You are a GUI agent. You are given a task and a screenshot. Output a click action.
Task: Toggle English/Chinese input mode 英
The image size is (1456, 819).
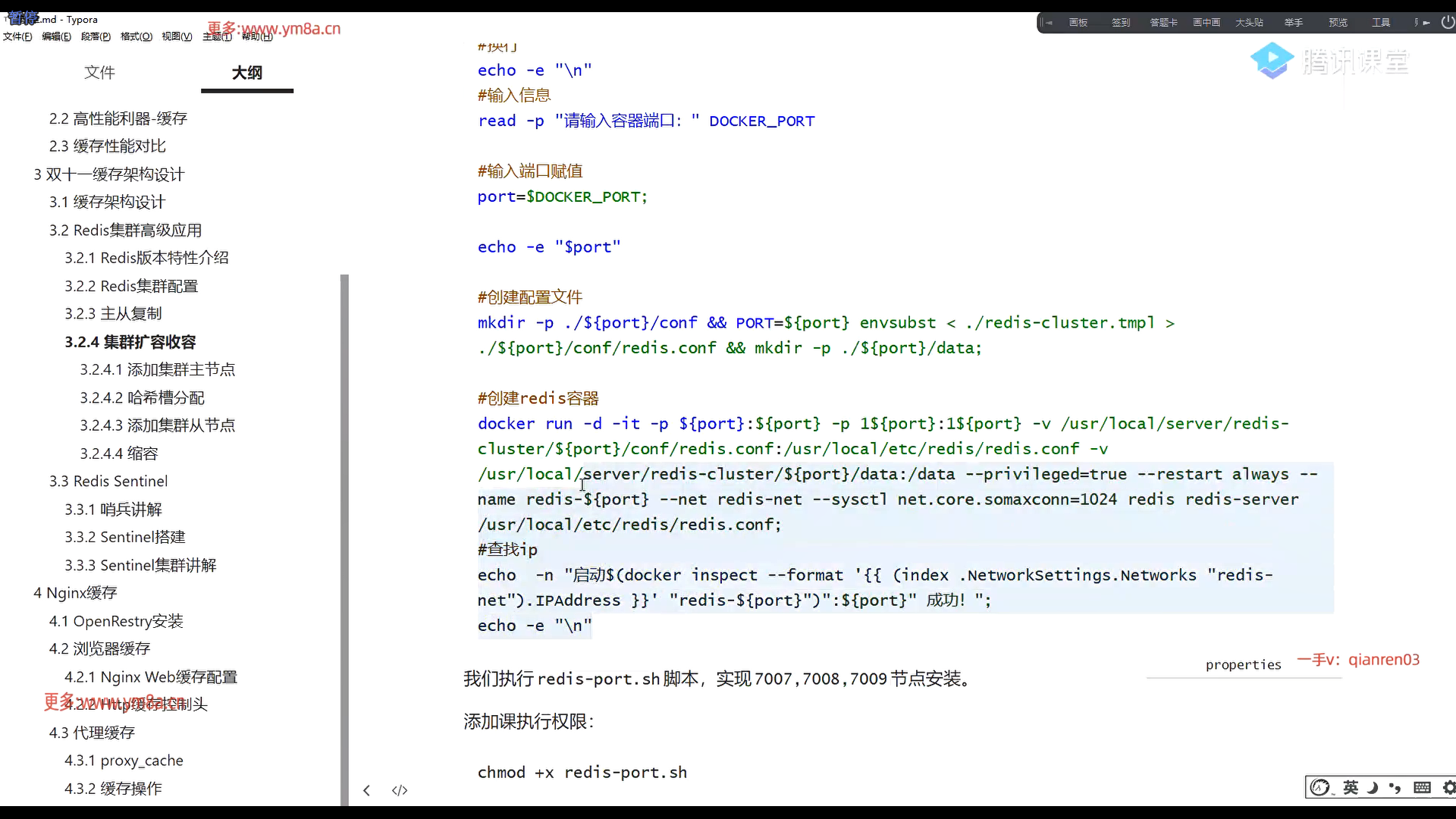tap(1351, 787)
